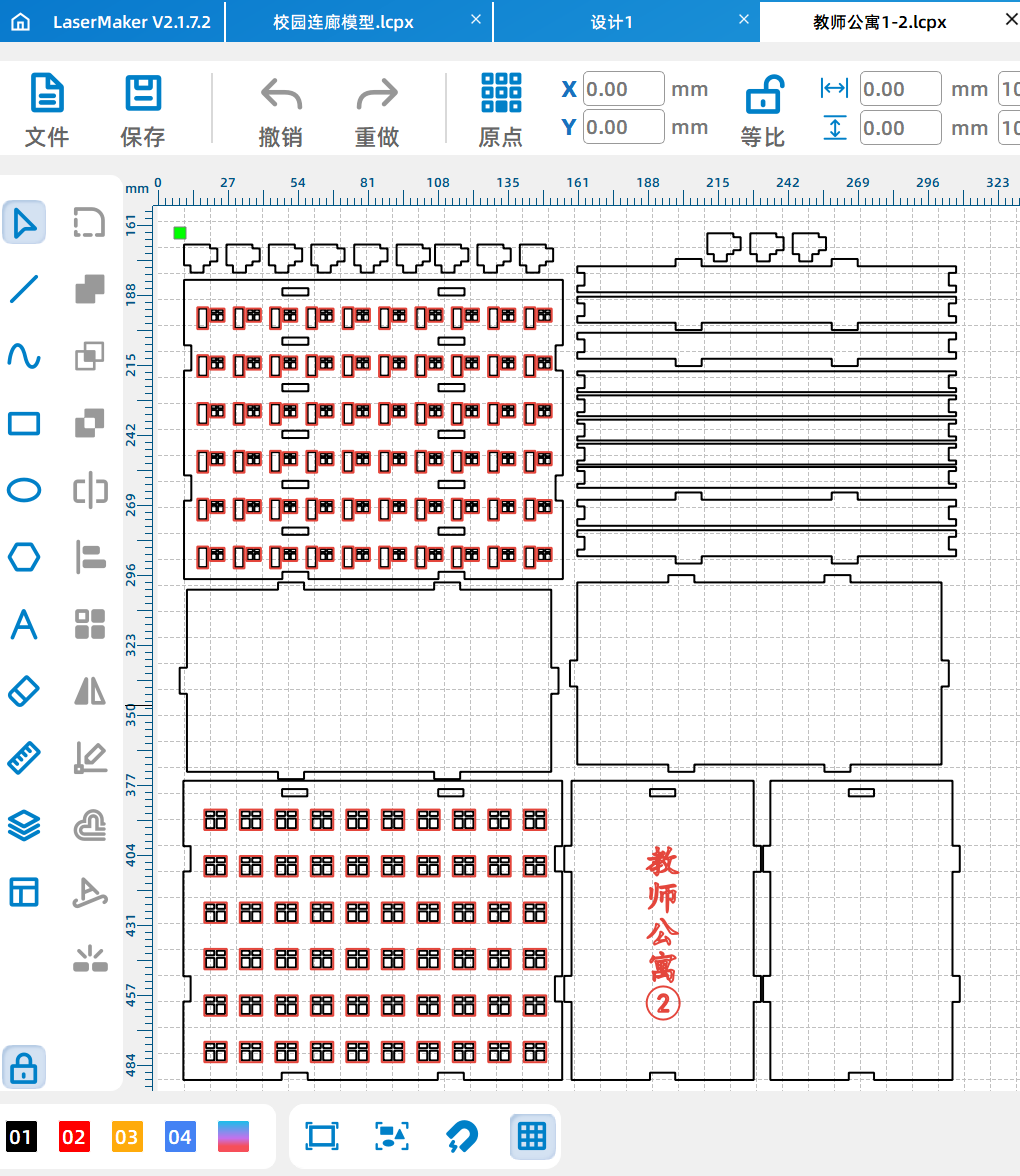Close the 设计1 tab

743,20
